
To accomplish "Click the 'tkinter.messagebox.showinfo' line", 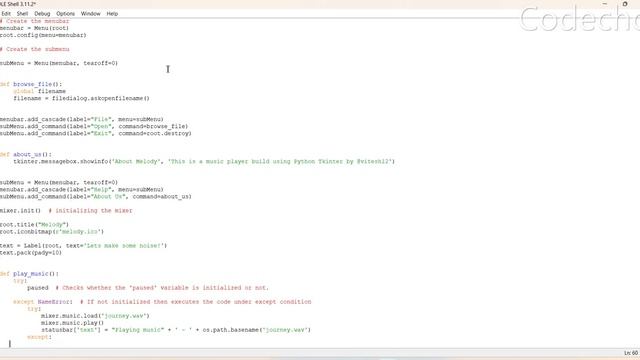I will click(204, 162).
